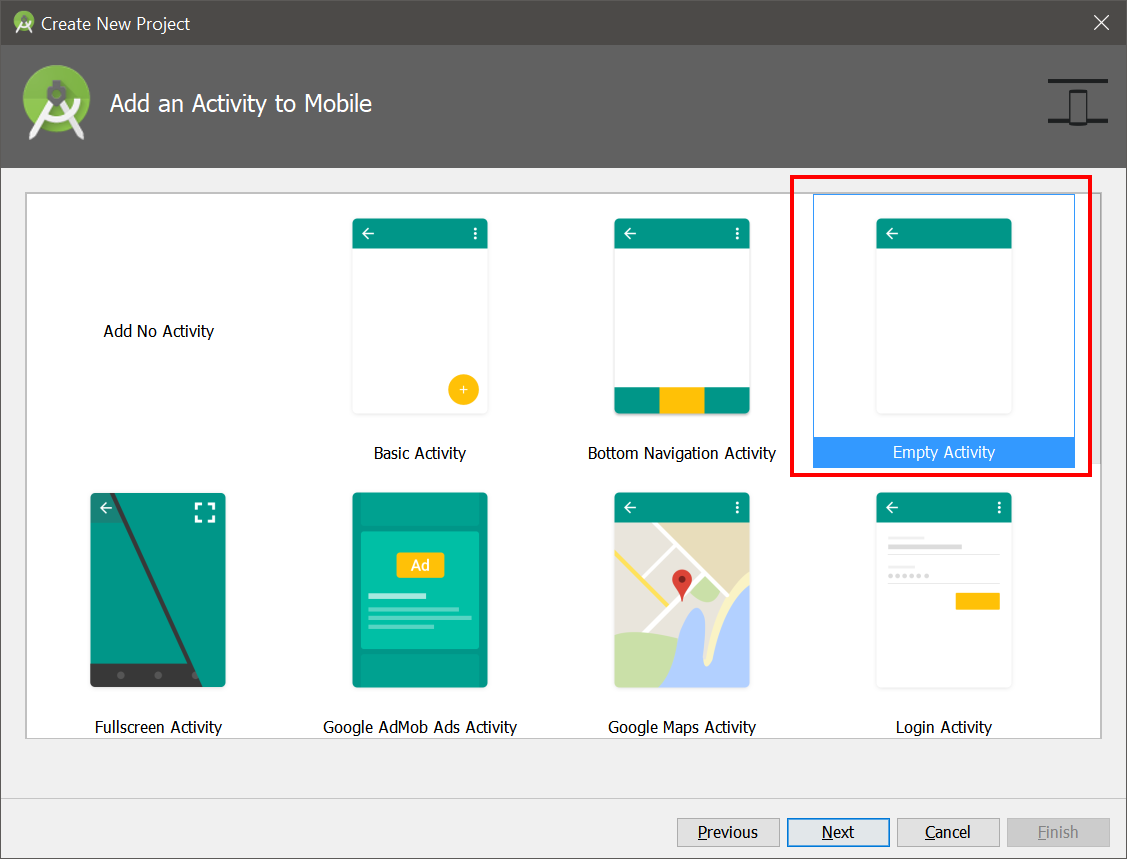Click the Next button
This screenshot has width=1127, height=859.
838,832
